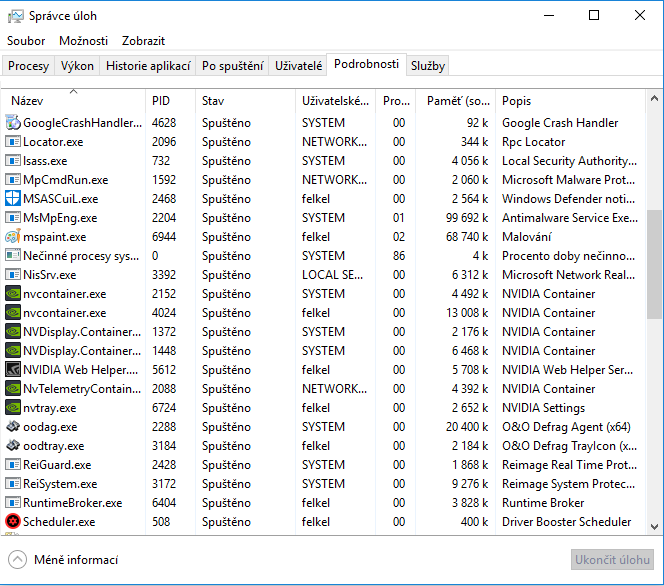Switch to the Výkon tab

click(77, 66)
